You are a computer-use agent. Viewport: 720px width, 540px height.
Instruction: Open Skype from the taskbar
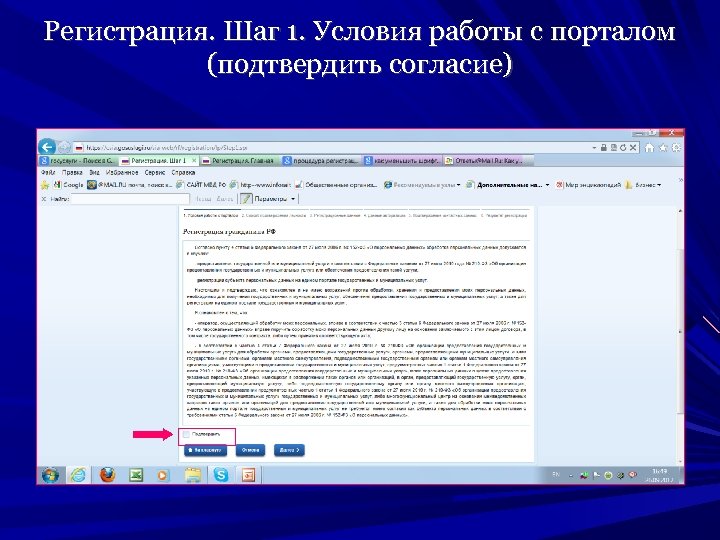[221, 475]
